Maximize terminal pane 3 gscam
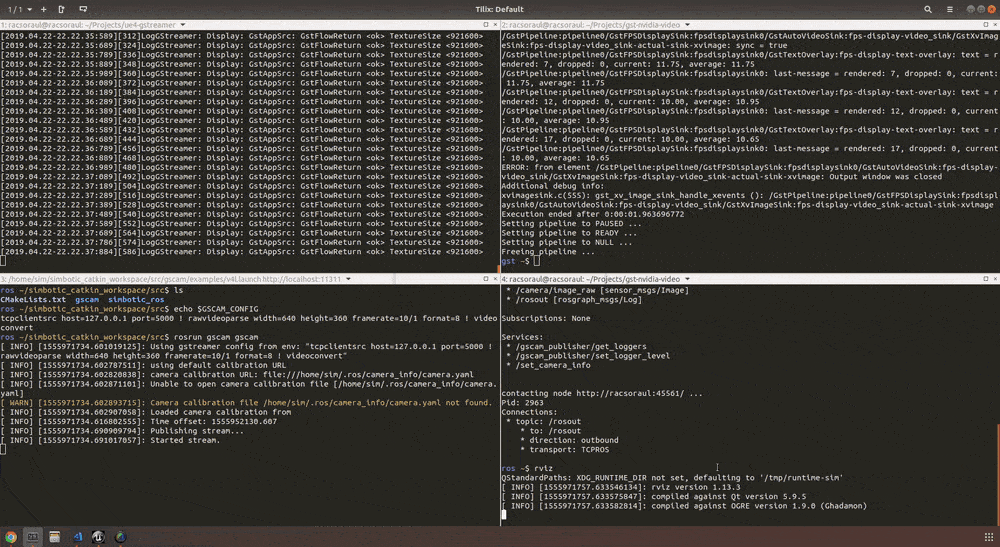Screen dimensions: 1000x547 (x=486, y=279)
